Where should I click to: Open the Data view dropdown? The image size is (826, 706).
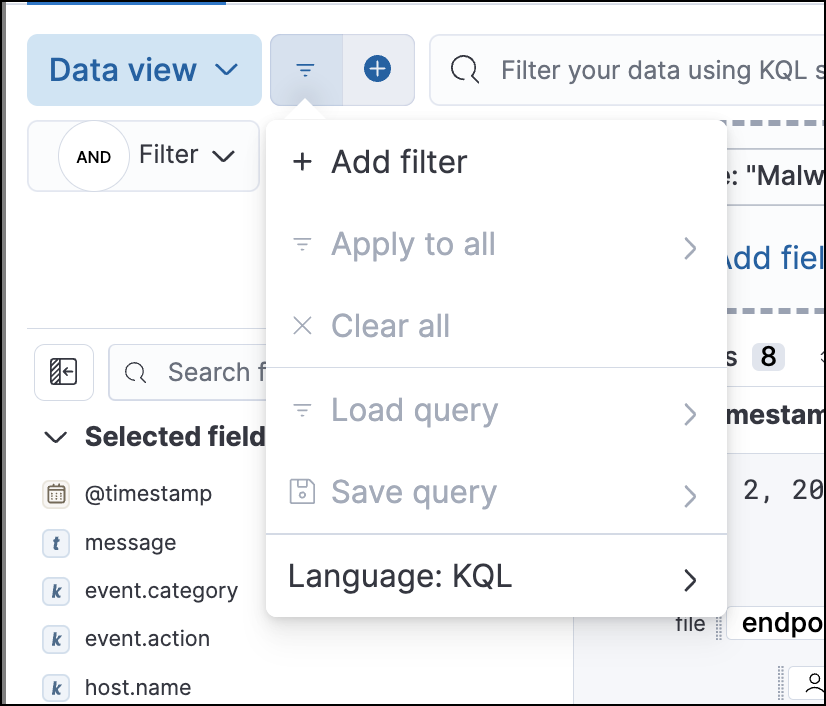(143, 70)
